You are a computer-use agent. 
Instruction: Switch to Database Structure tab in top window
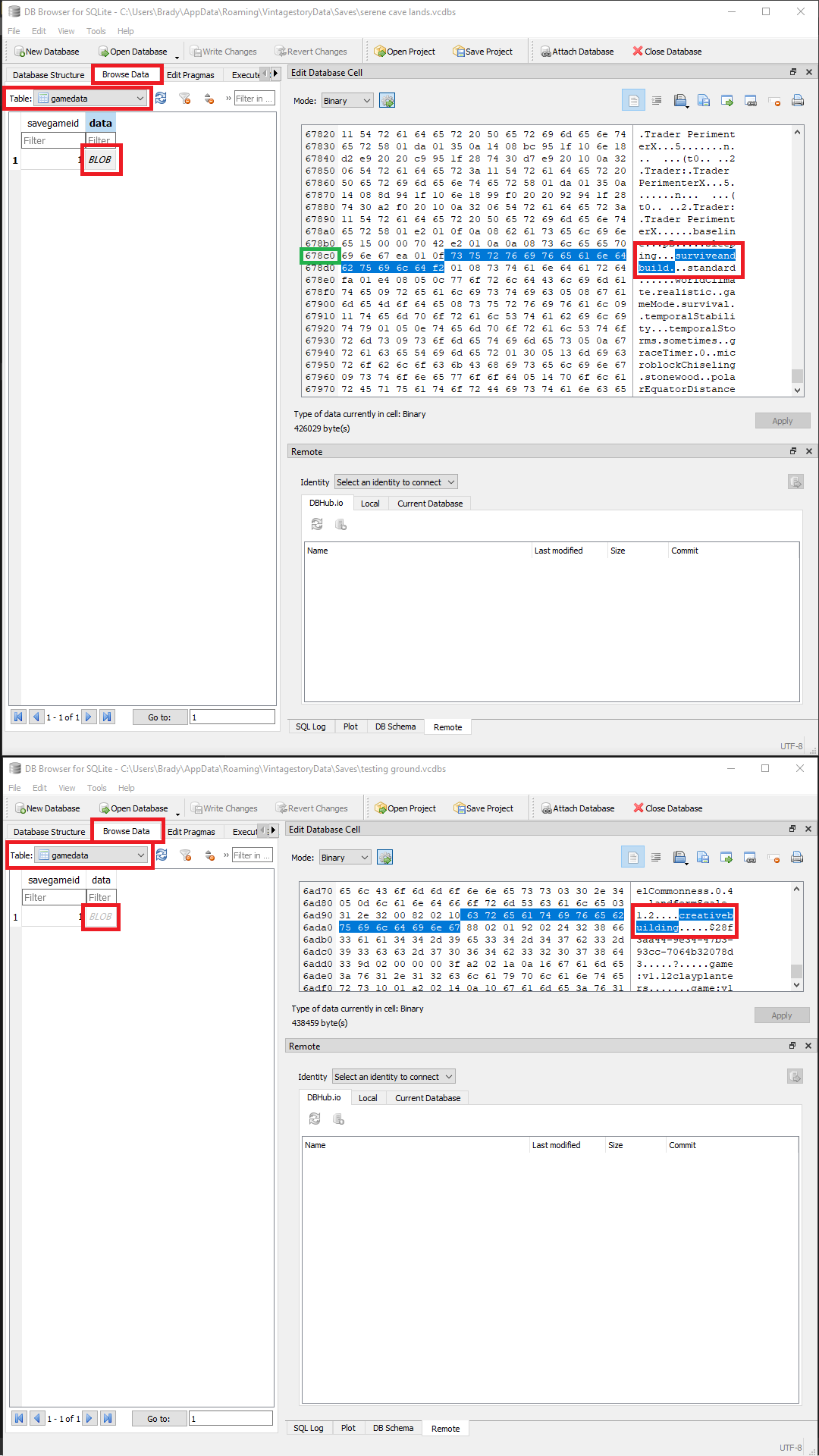[49, 75]
